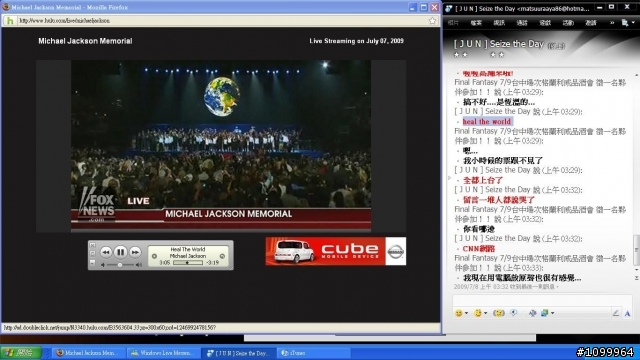
Task: Open the Messenger show-menu icon dropdown
Action: click(628, 23)
